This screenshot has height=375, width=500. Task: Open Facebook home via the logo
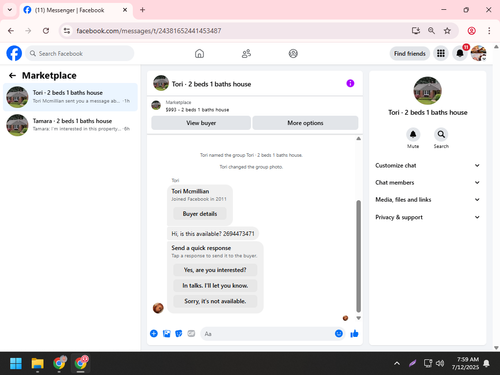click(x=14, y=53)
